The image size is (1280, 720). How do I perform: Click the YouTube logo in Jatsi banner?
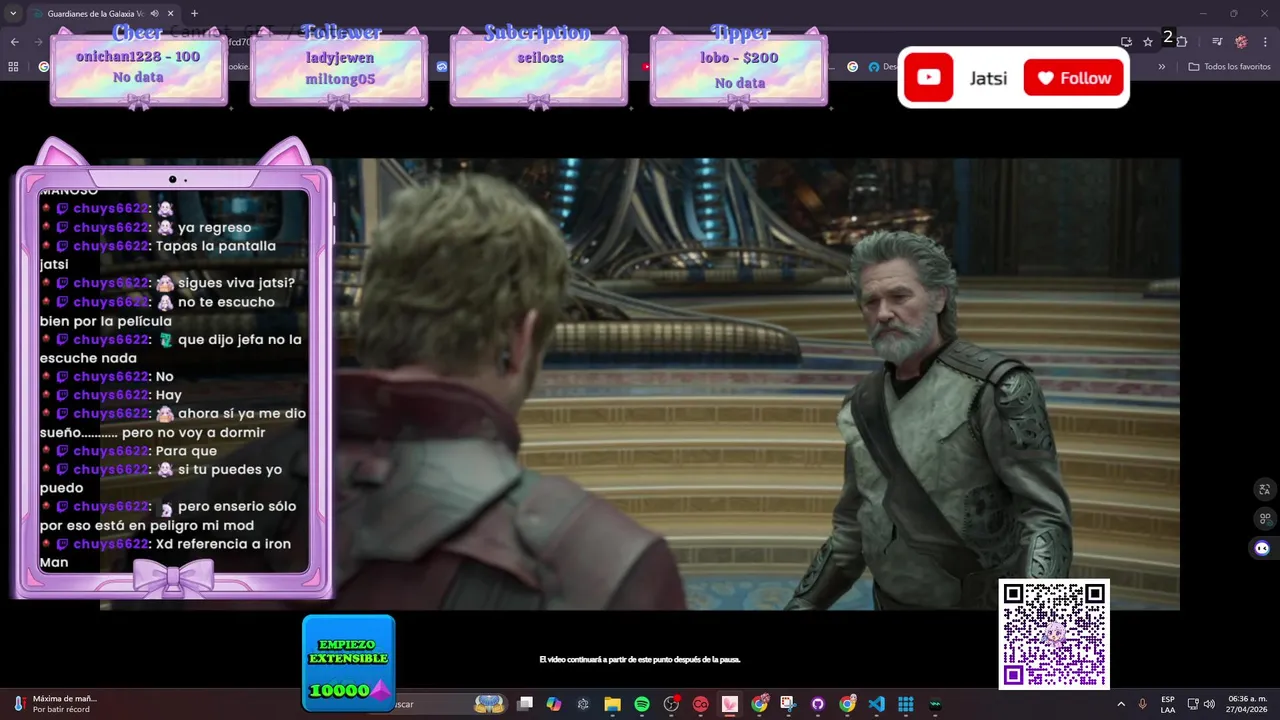(929, 78)
